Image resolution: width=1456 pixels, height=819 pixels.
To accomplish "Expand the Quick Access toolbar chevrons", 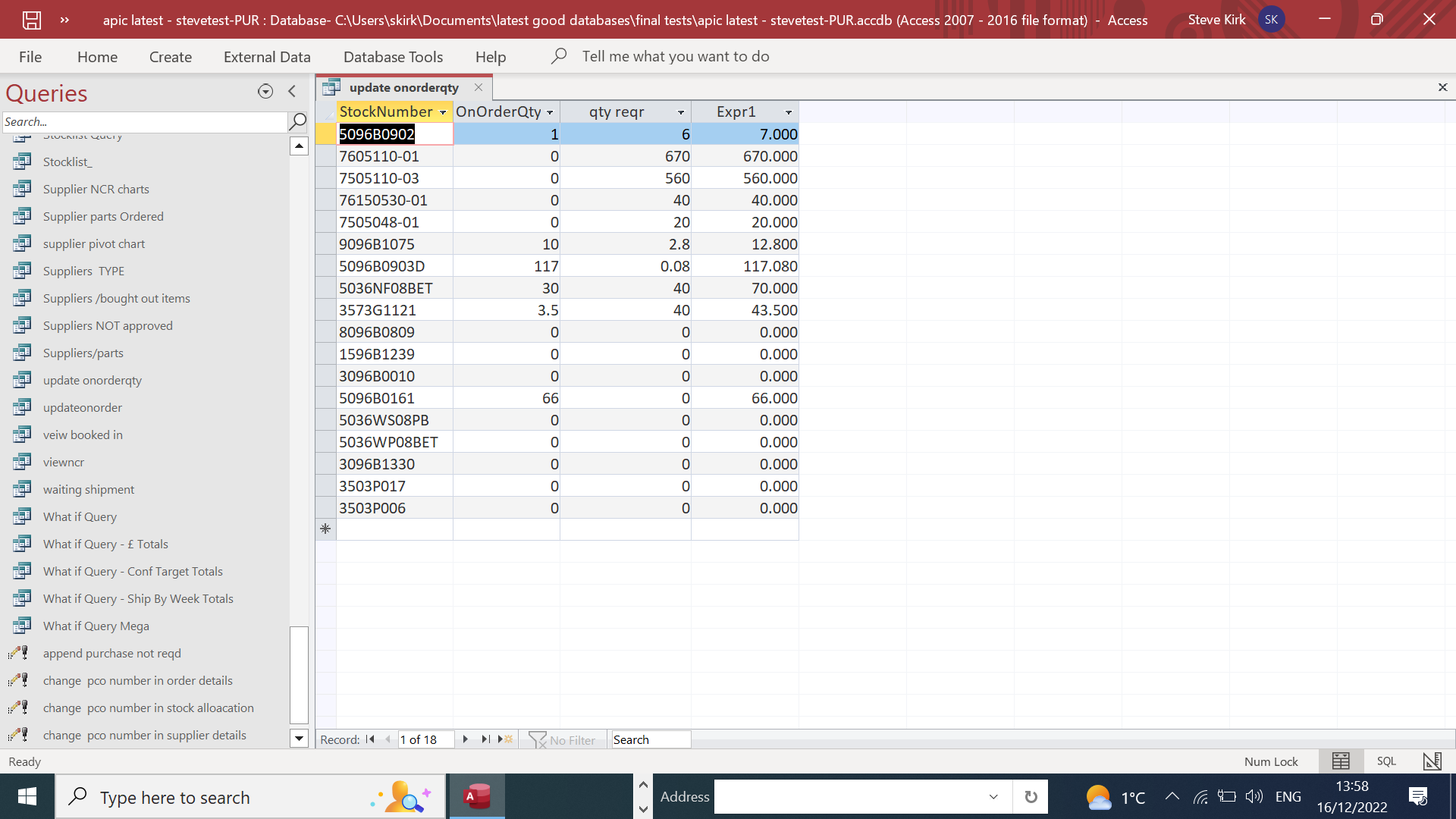I will point(64,20).
